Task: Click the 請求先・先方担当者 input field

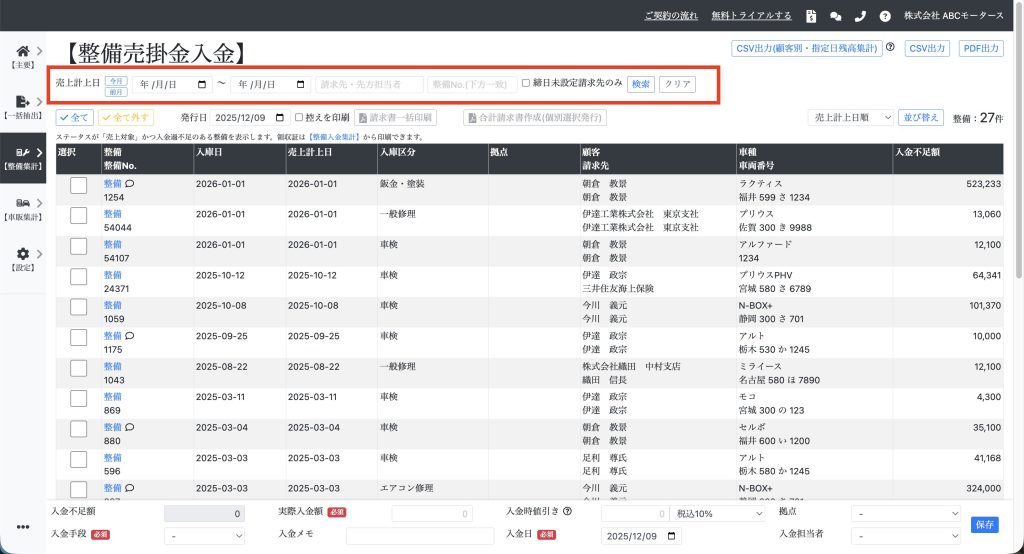Action: [x=369, y=85]
